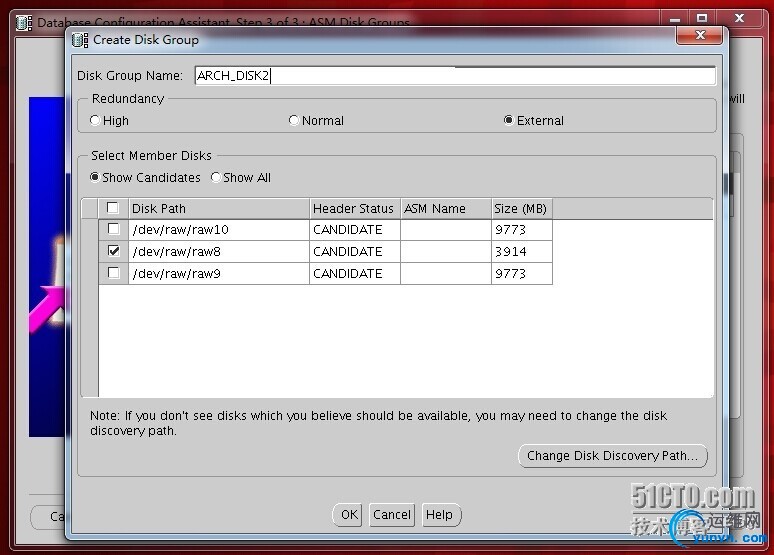The height and width of the screenshot is (555, 774).
Task: Uncheck the /dev/raw/raw8 disk checkbox
Action: click(x=114, y=251)
